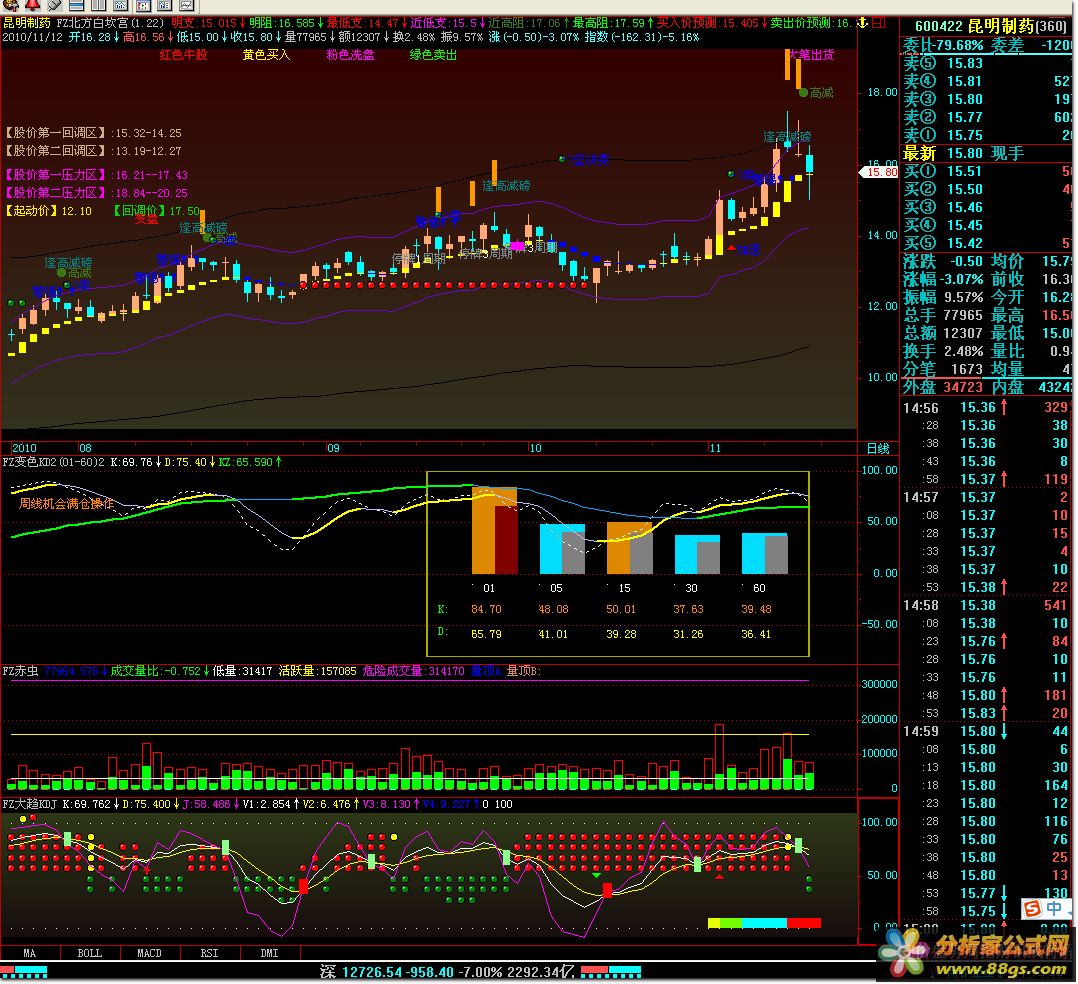Click the 粉色洗盘 legend text
Screen dimensions: 1078x984
350,55
